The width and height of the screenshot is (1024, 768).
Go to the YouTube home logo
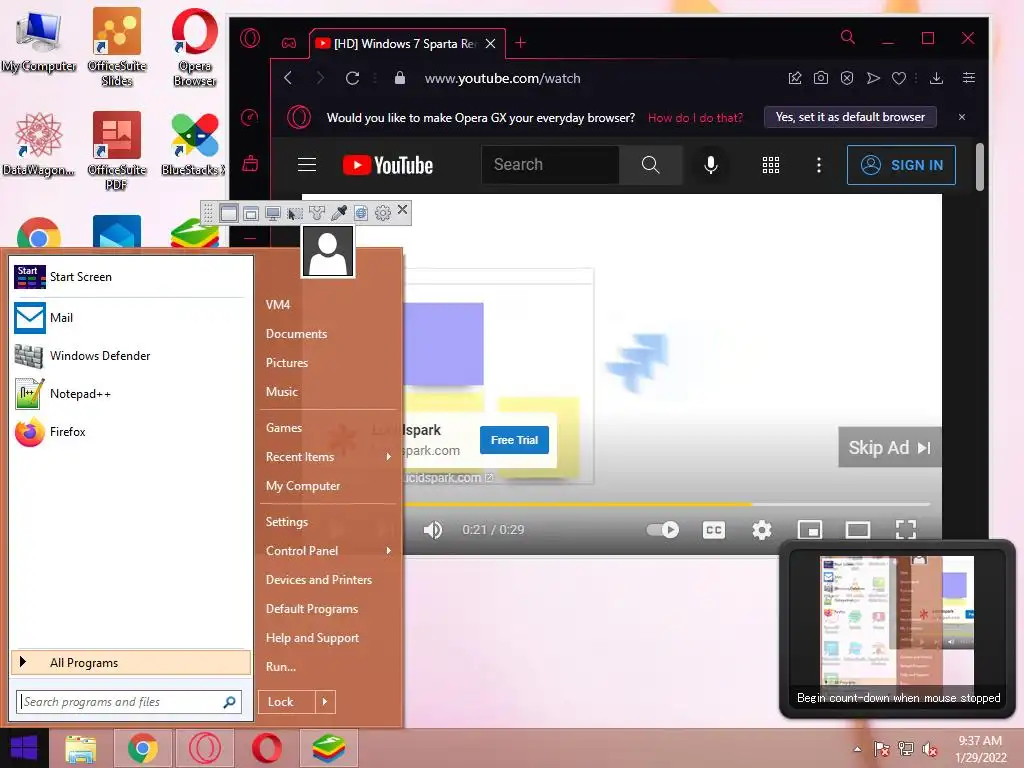(388, 165)
